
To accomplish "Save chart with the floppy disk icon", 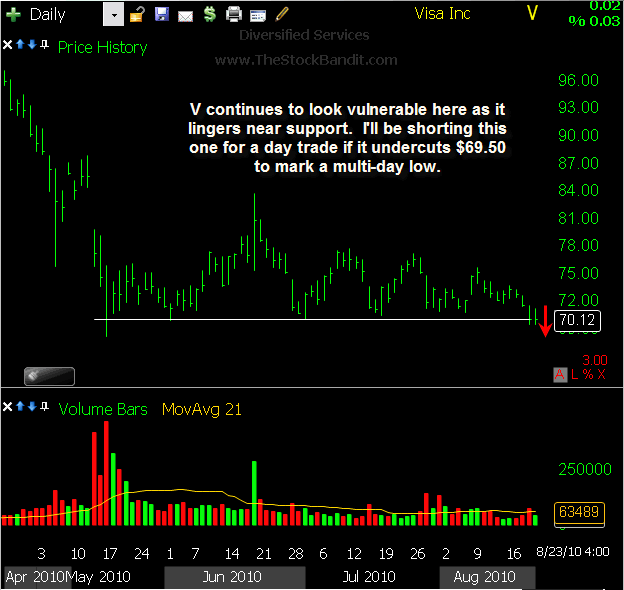I will click(162, 15).
